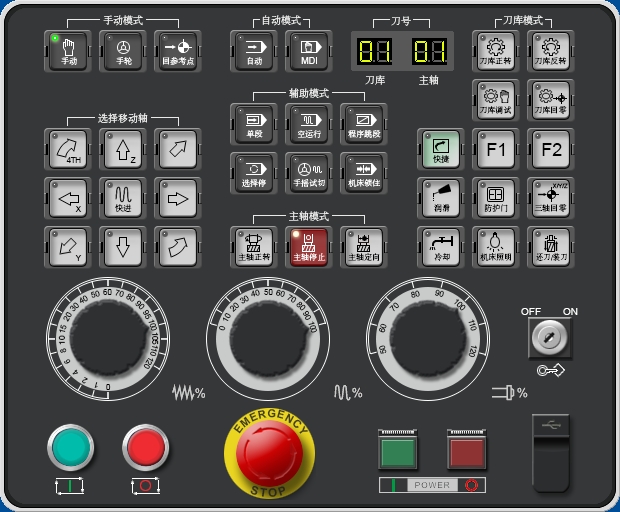Switch on machine lighting (机床照明)
The width and height of the screenshot is (620, 512).
coord(496,247)
